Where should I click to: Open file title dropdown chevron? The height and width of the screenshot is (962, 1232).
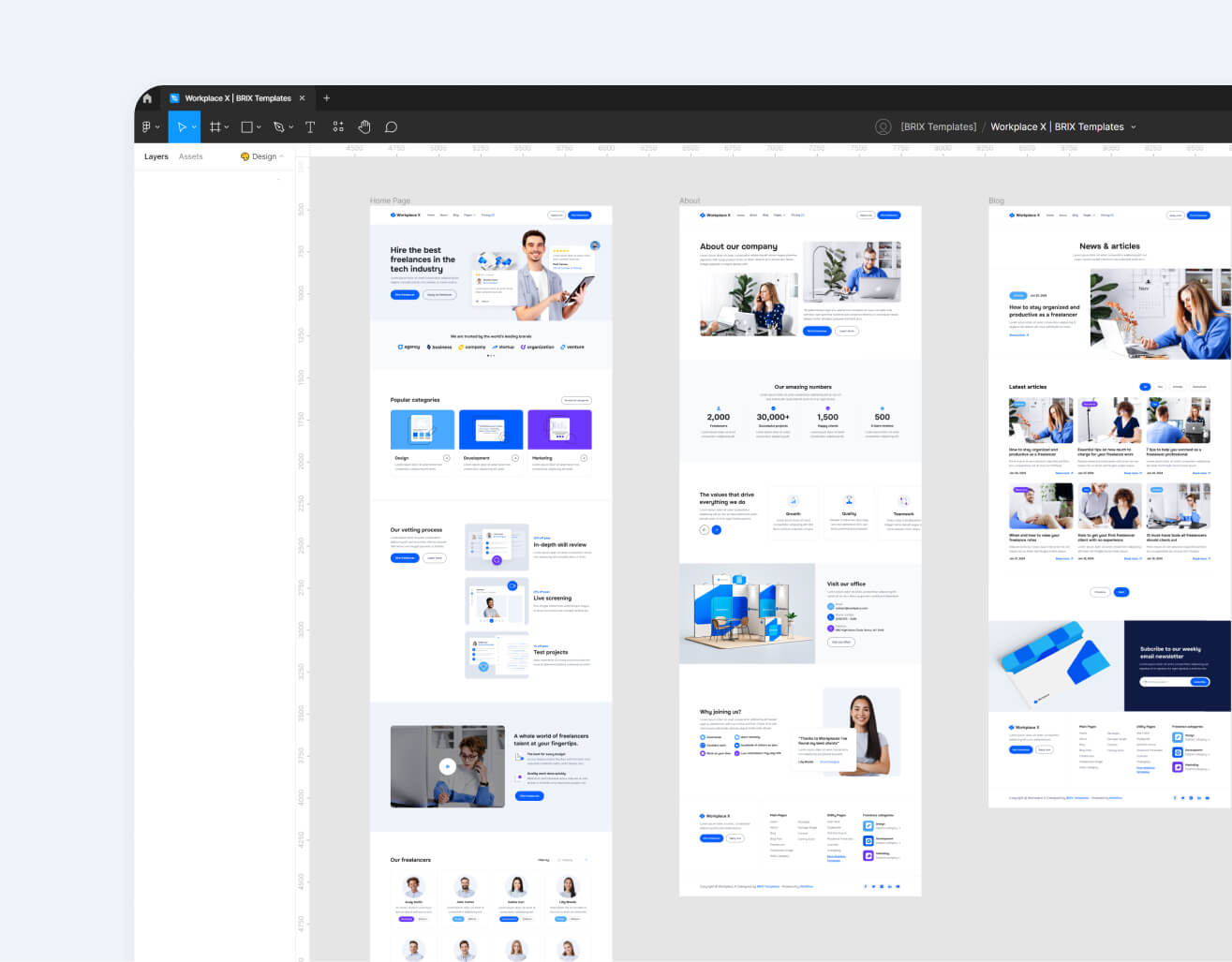[x=1133, y=127]
